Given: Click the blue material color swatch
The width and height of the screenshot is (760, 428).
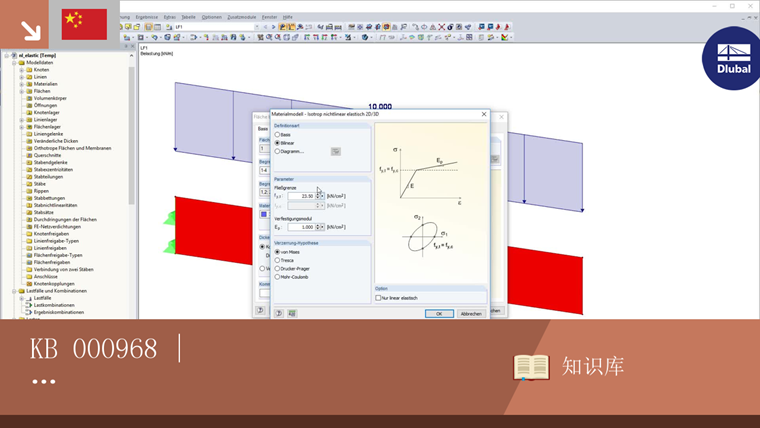Looking at the screenshot, I should 264,214.
